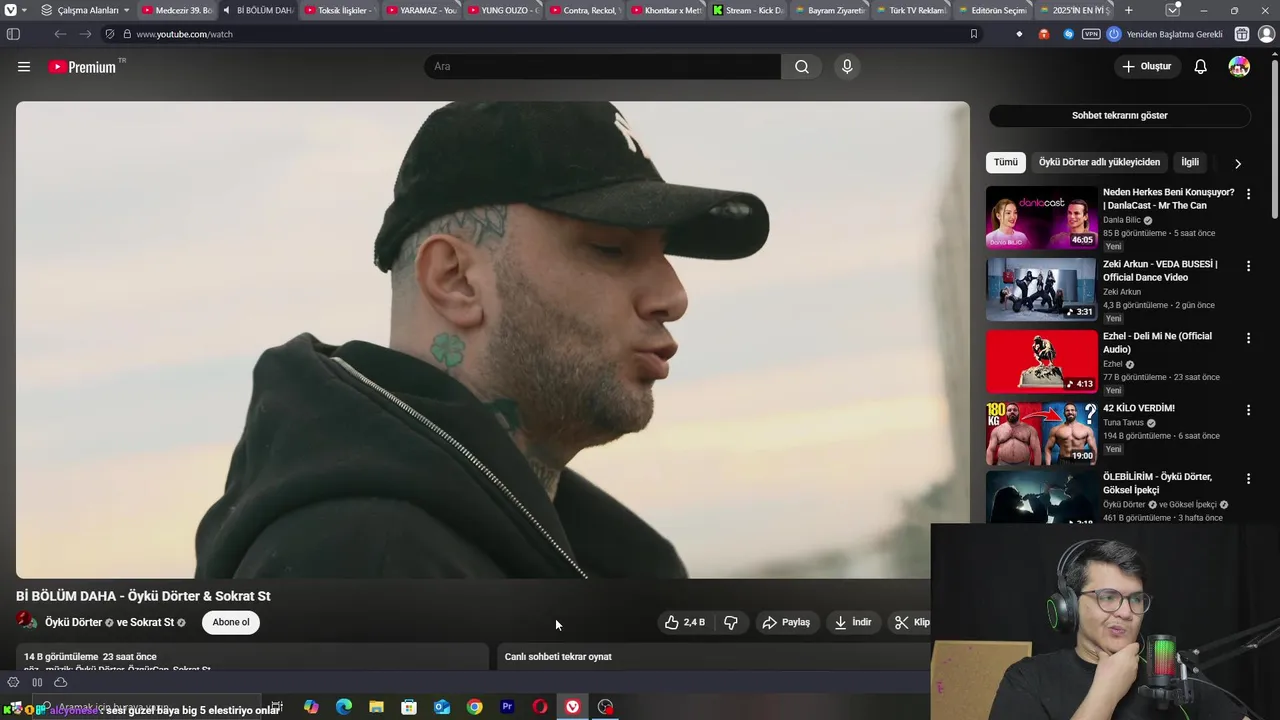Bookmark the page with the bookmark icon

[x=973, y=34]
